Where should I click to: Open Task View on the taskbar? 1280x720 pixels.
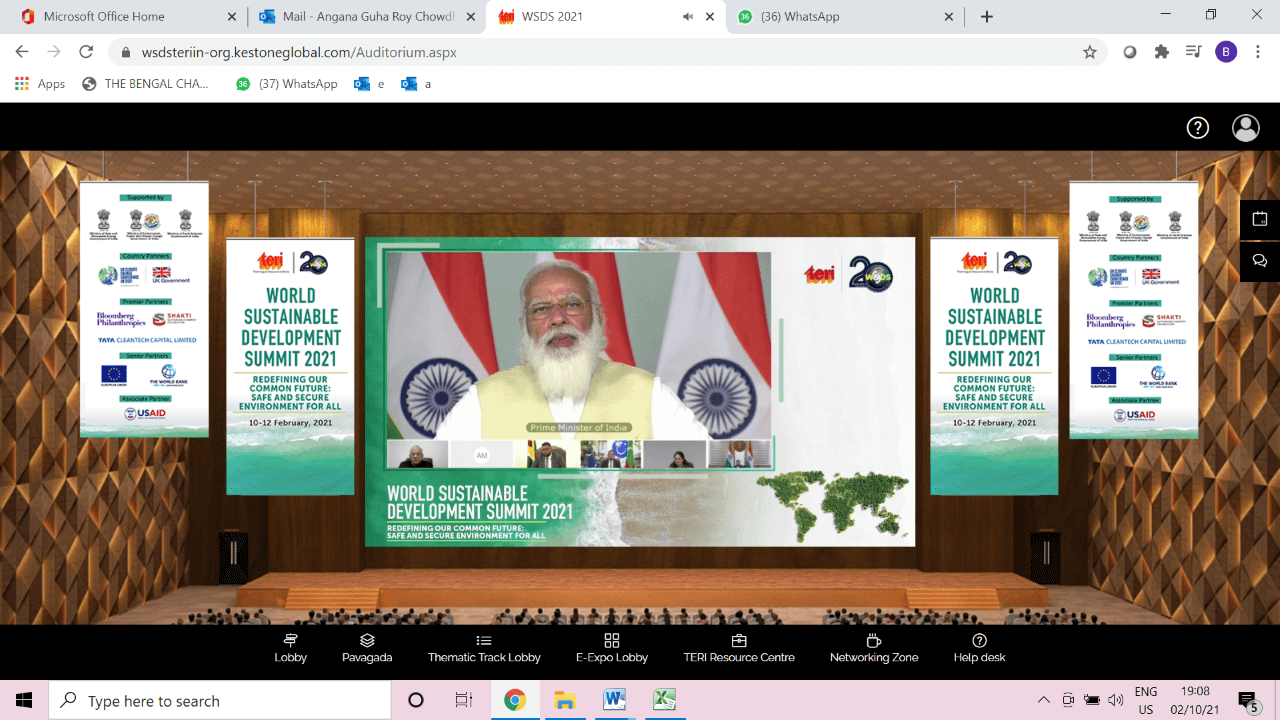tap(464, 700)
